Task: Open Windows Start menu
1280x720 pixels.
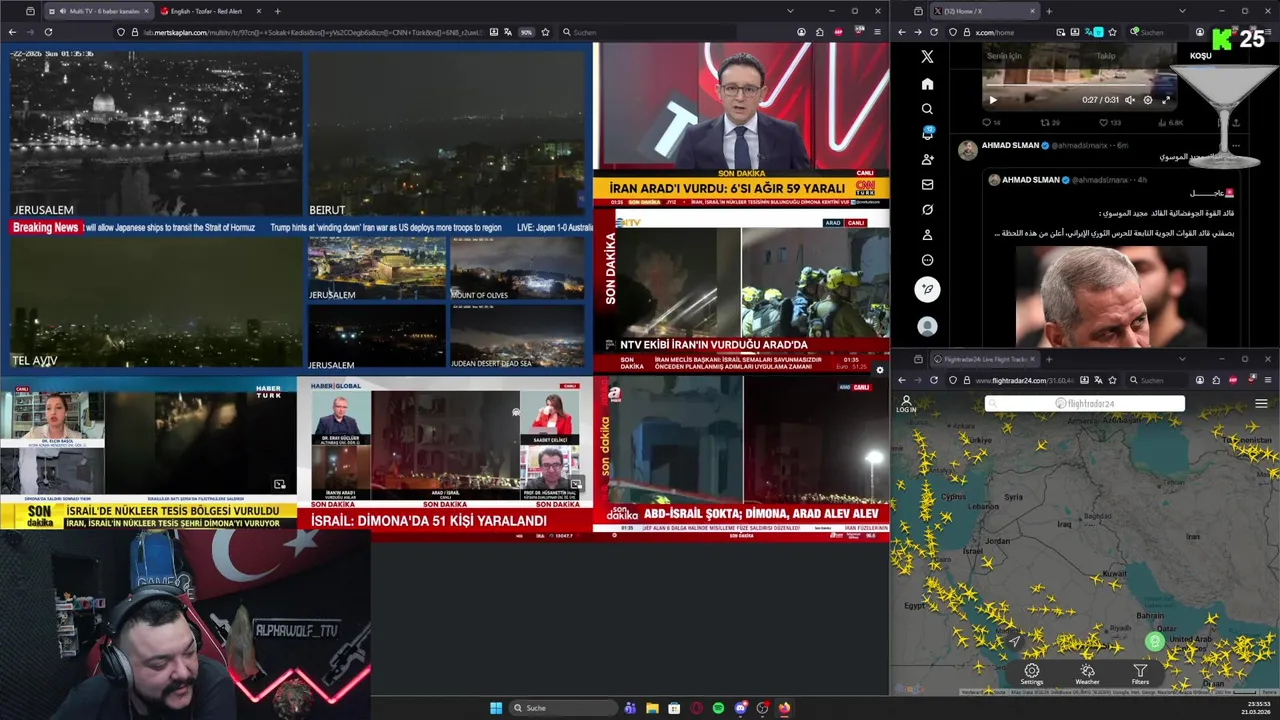Action: click(496, 708)
